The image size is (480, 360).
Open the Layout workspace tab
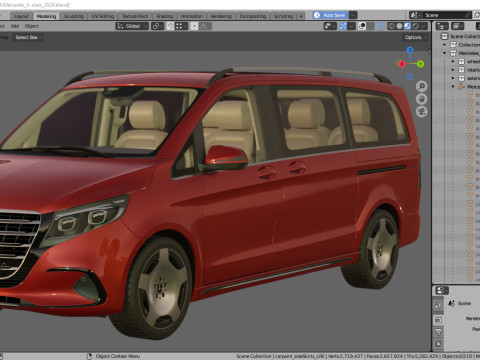[x=21, y=16]
